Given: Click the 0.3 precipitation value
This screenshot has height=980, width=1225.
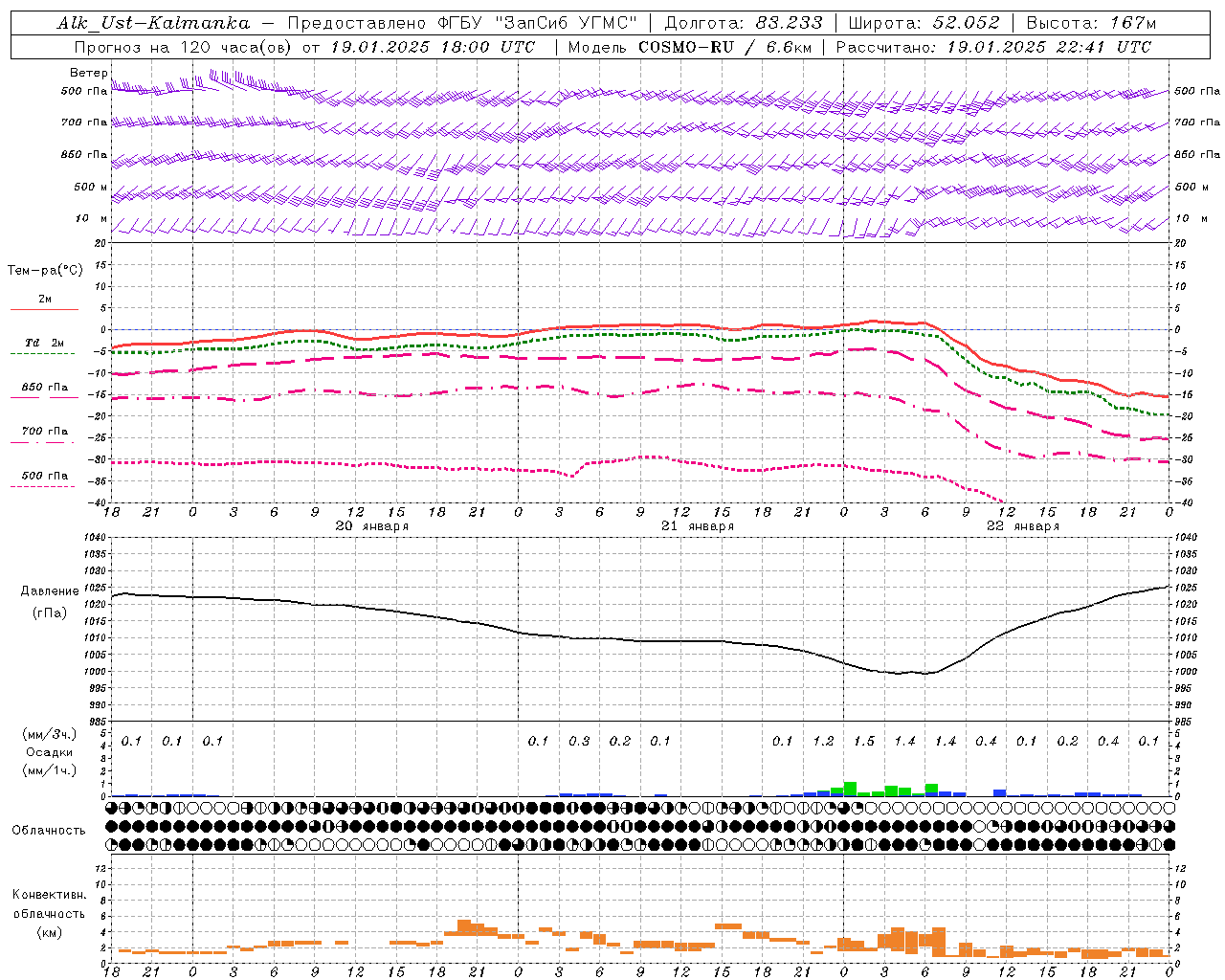Looking at the screenshot, I should (579, 742).
